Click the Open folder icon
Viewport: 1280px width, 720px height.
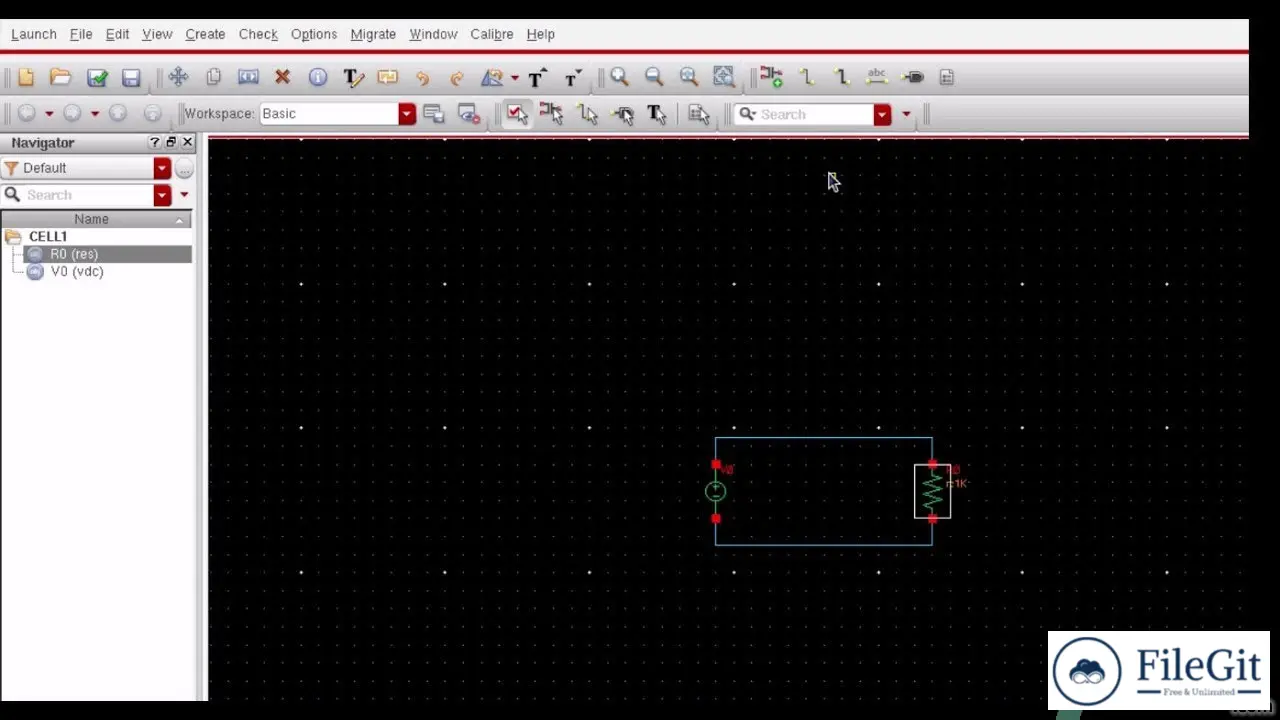tap(61, 77)
